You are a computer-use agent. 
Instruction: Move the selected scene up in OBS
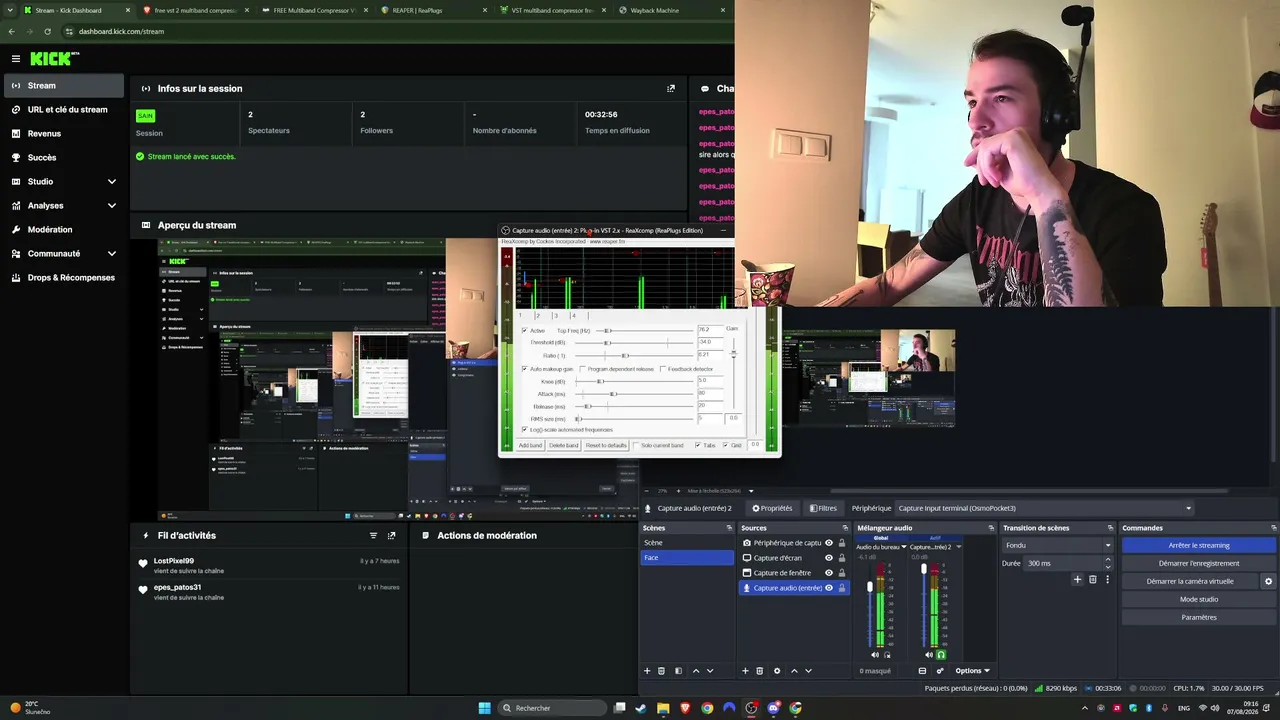click(696, 671)
